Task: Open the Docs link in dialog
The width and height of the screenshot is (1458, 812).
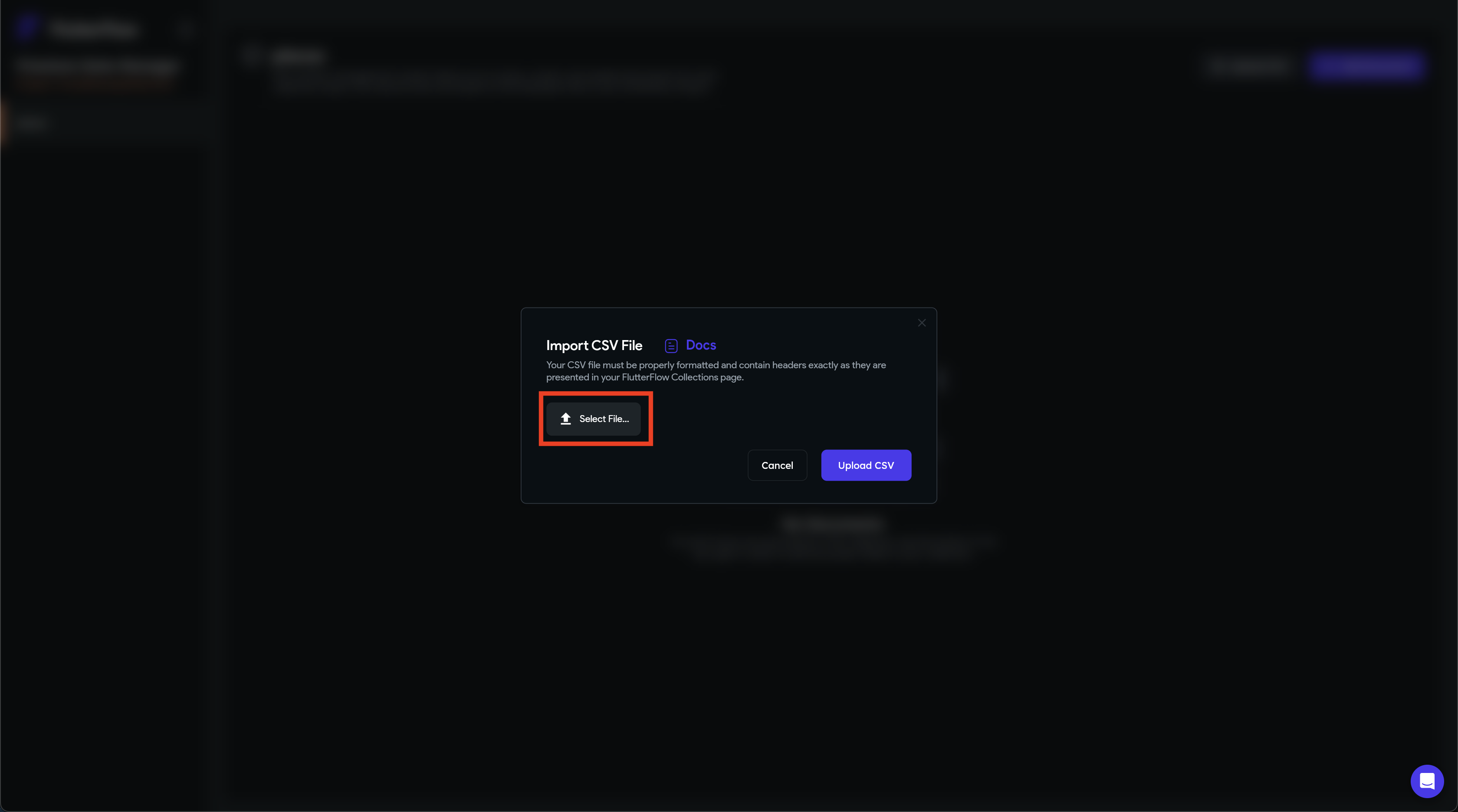Action: (701, 344)
